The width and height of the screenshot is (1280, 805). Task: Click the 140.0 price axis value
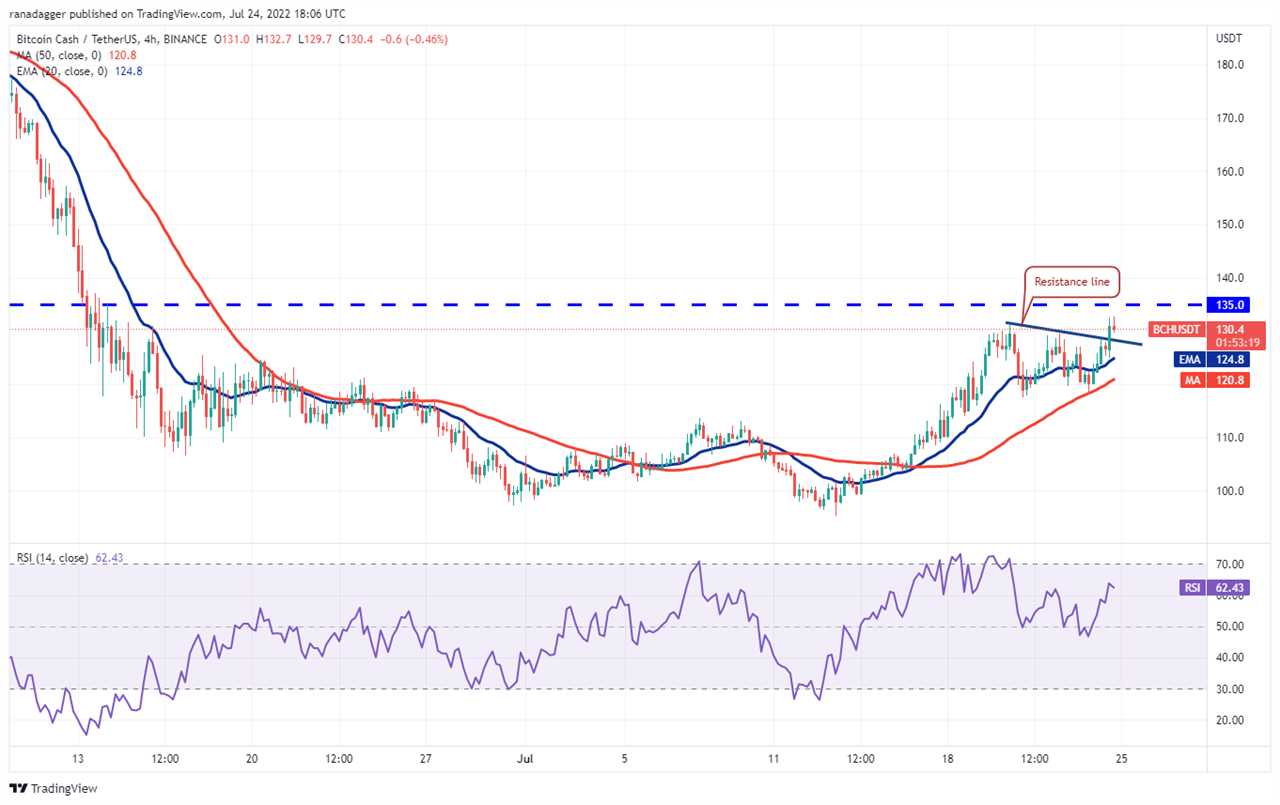tap(1229, 278)
